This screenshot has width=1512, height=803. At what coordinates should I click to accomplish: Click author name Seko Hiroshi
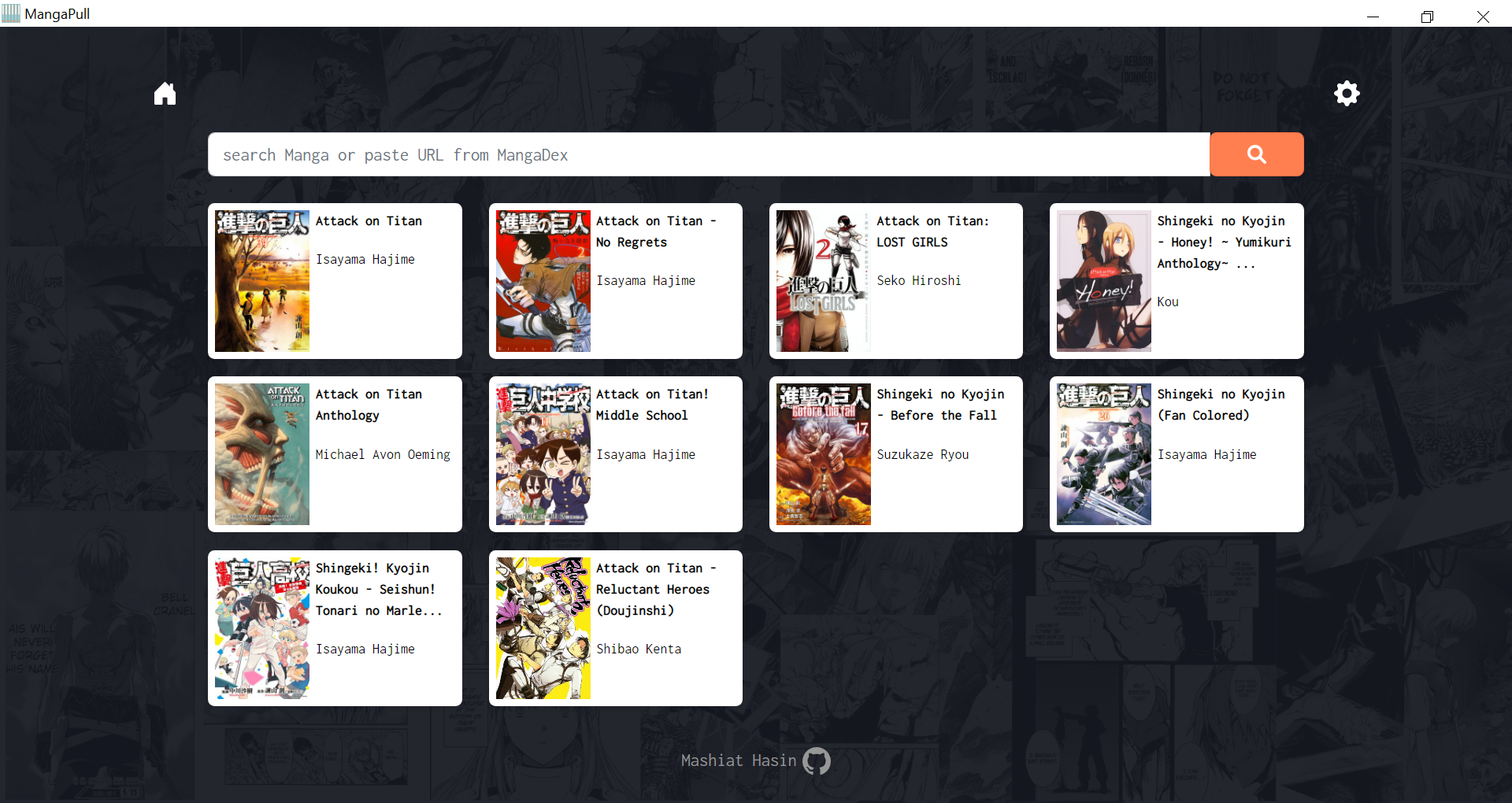tap(918, 280)
